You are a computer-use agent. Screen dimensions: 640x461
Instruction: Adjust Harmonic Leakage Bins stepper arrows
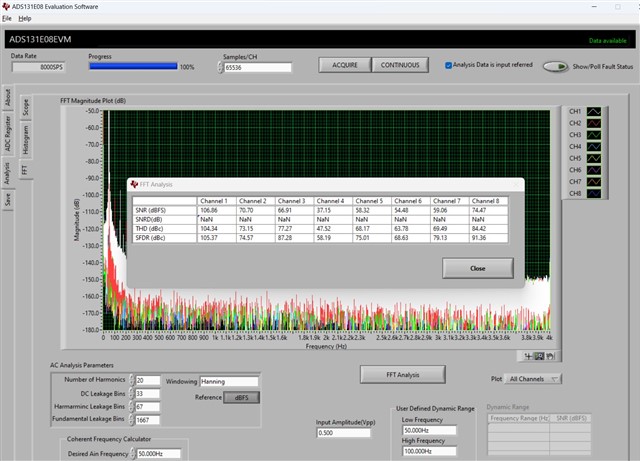tap(132, 407)
